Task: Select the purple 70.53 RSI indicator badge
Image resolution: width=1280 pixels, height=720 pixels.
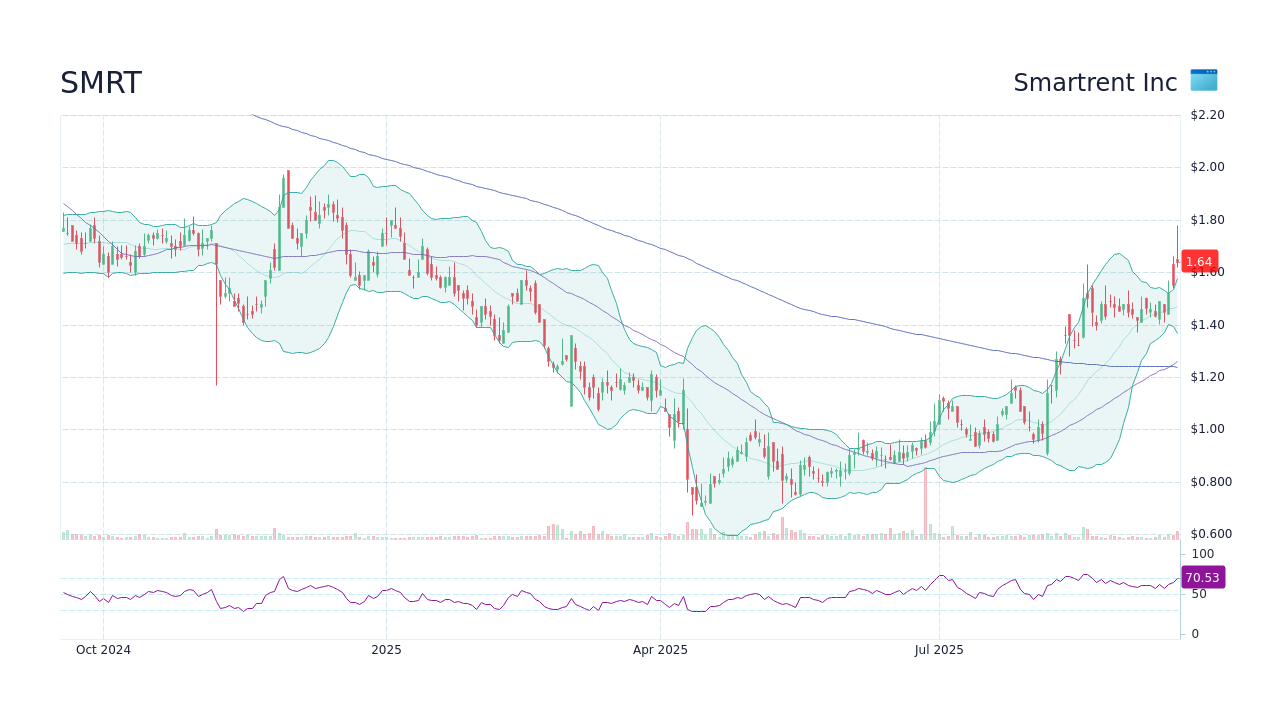Action: [1201, 577]
